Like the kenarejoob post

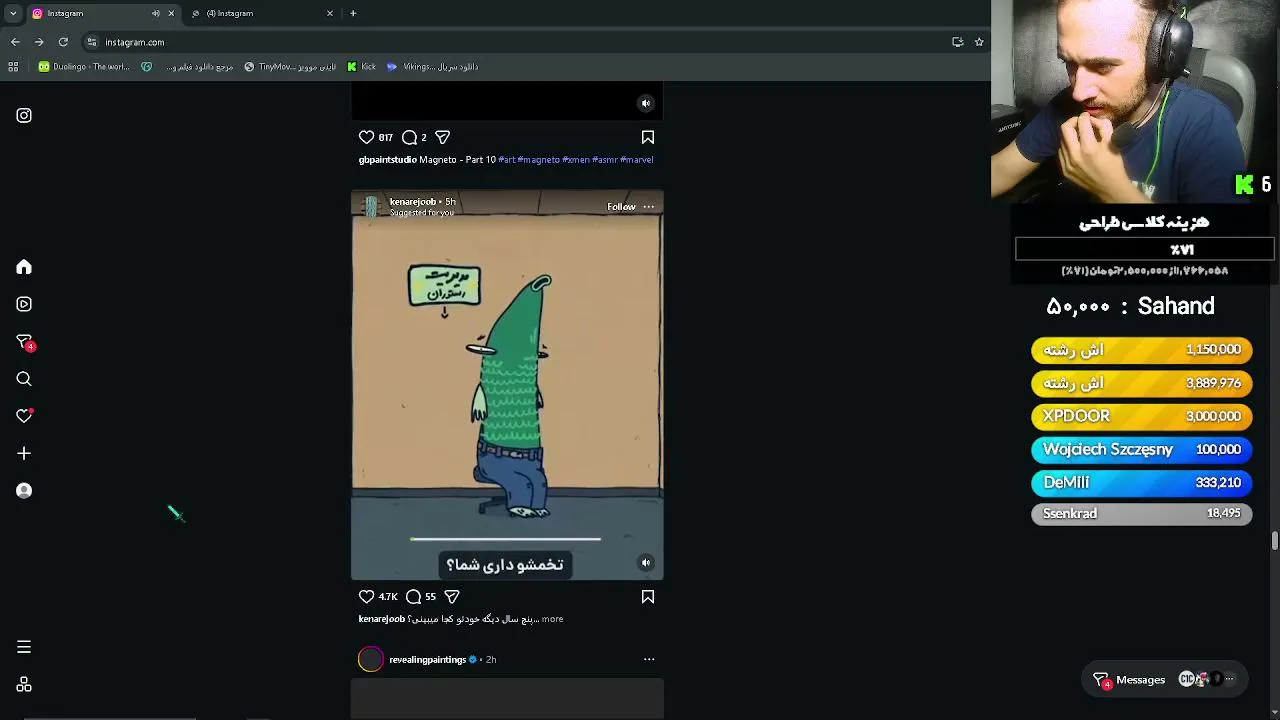click(x=366, y=597)
